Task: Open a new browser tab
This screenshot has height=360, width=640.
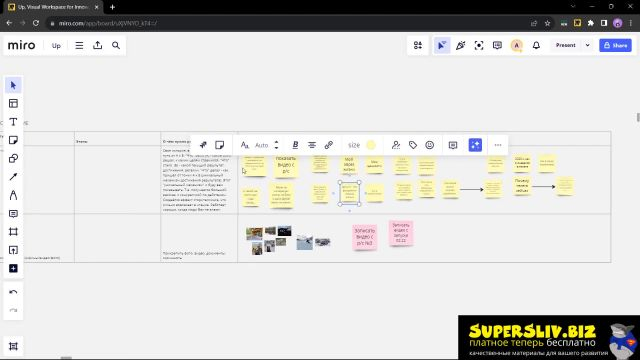Action: 112,7
